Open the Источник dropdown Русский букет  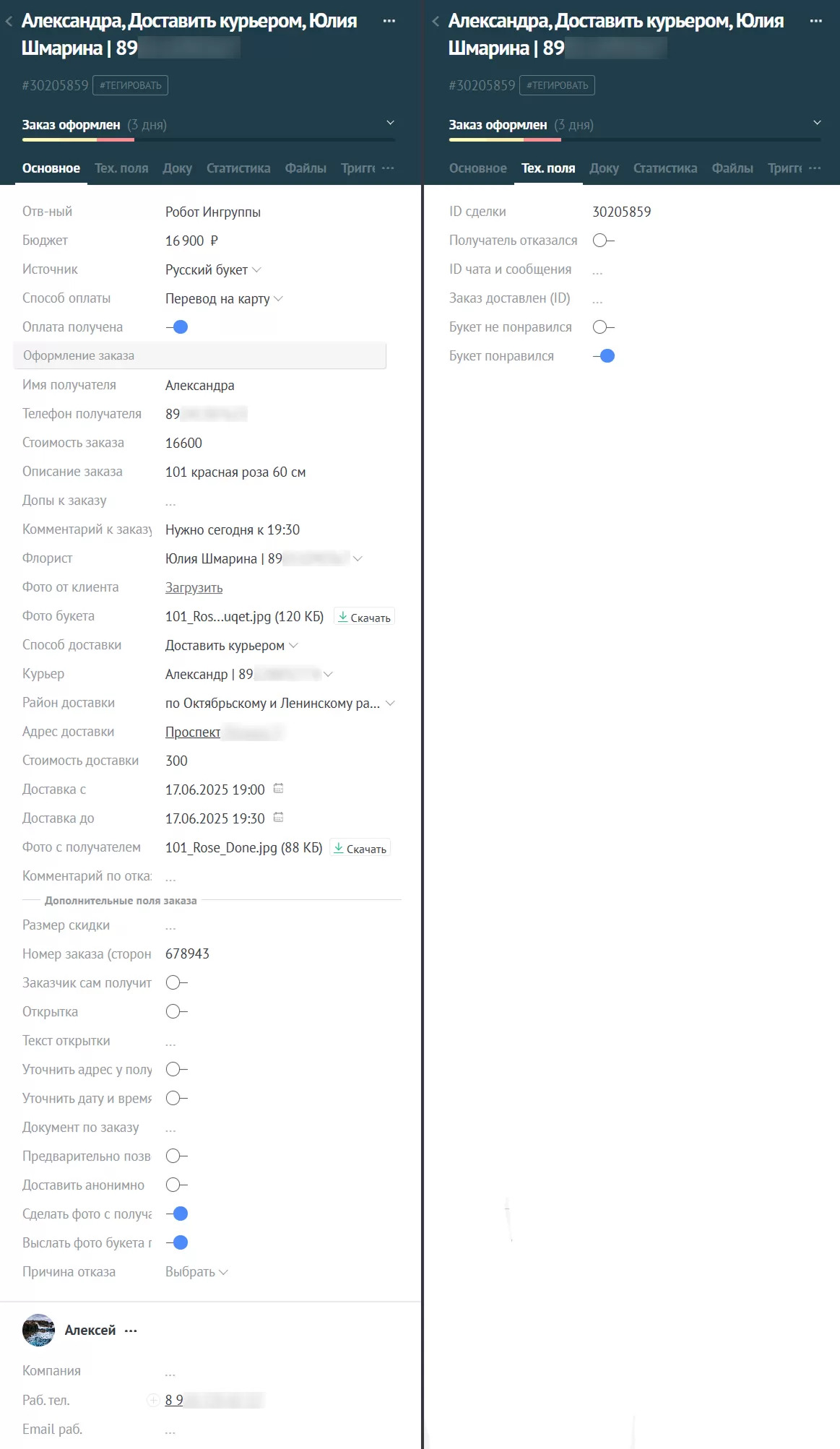[213, 269]
